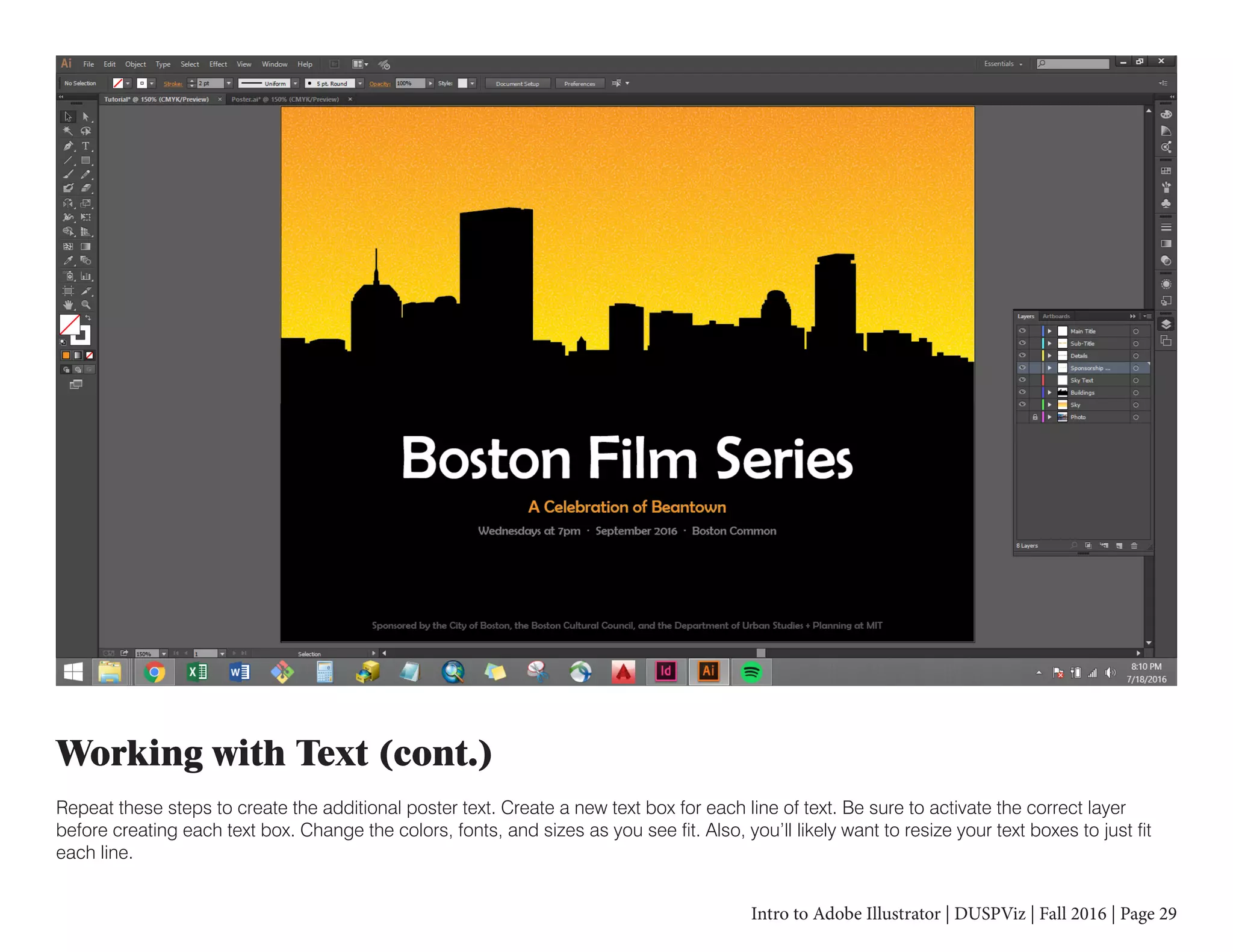Create a new layer in Layers panel

click(1119, 546)
